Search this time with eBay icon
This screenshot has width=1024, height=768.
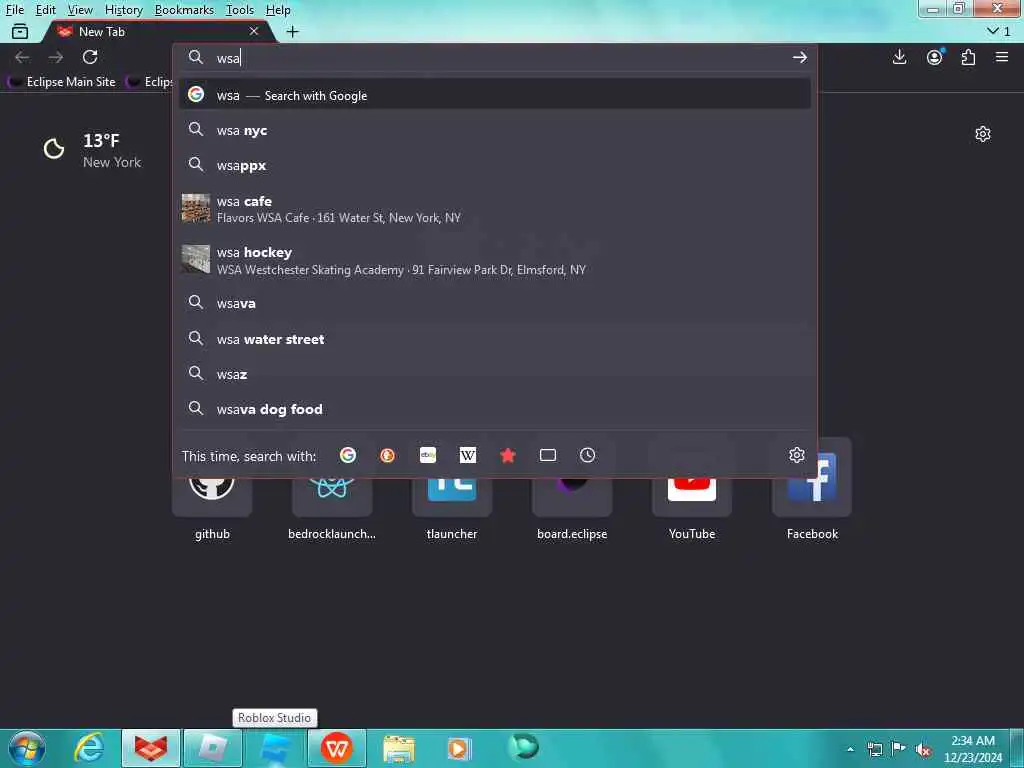point(428,455)
